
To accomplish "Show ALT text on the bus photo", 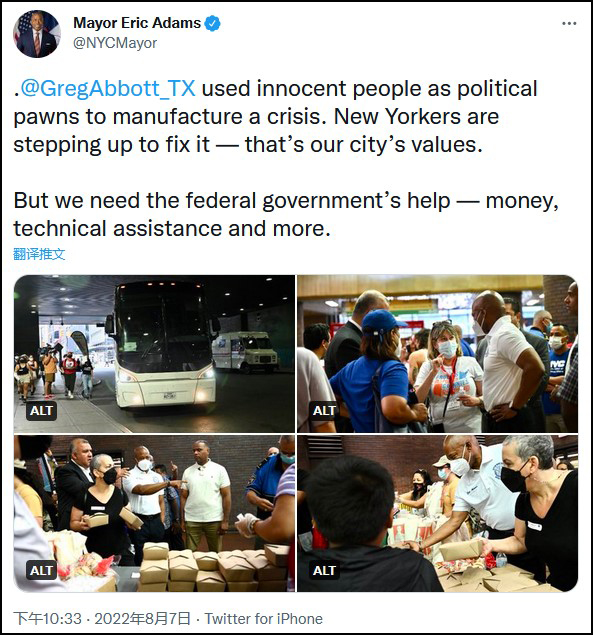I will point(41,411).
